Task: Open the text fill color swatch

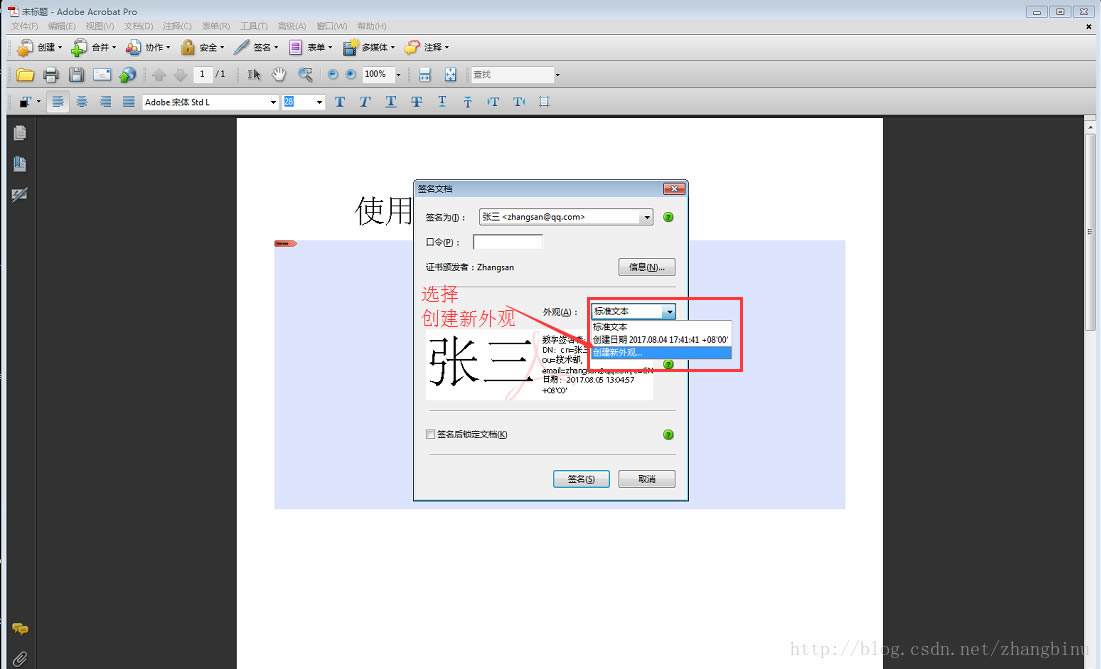Action: pyautogui.click(x=25, y=102)
